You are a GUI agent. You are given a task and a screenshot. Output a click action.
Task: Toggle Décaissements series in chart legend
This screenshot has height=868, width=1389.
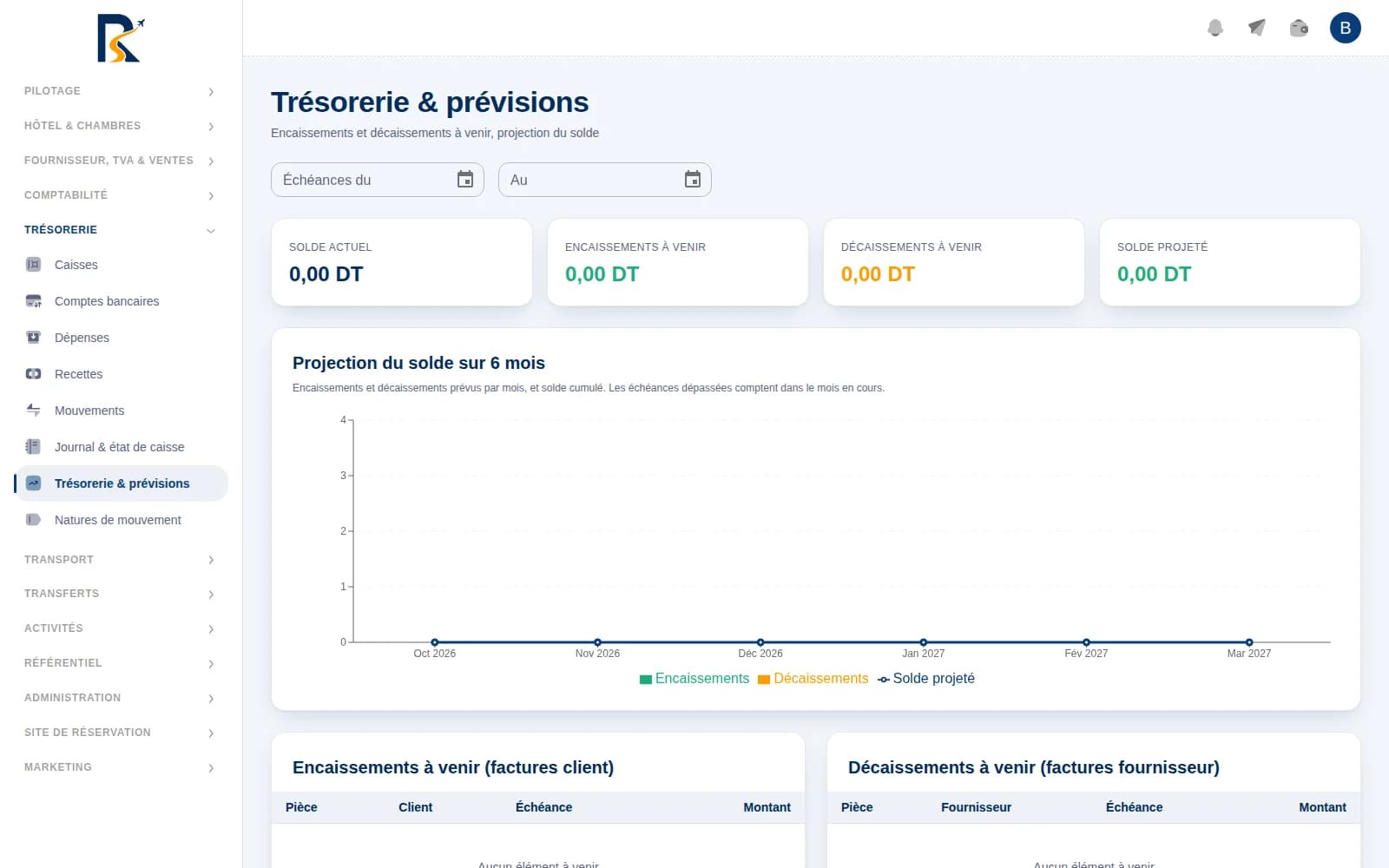[x=813, y=679]
